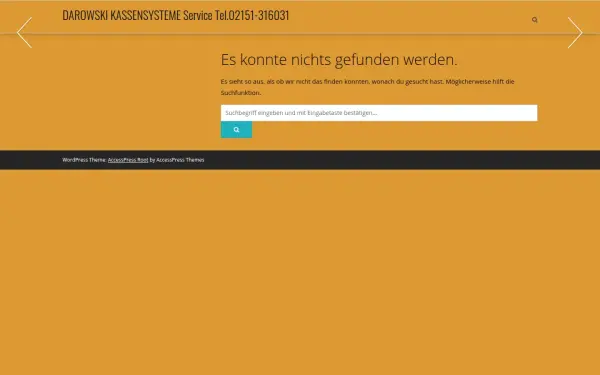Open the header search magnifier icon

pos(535,20)
